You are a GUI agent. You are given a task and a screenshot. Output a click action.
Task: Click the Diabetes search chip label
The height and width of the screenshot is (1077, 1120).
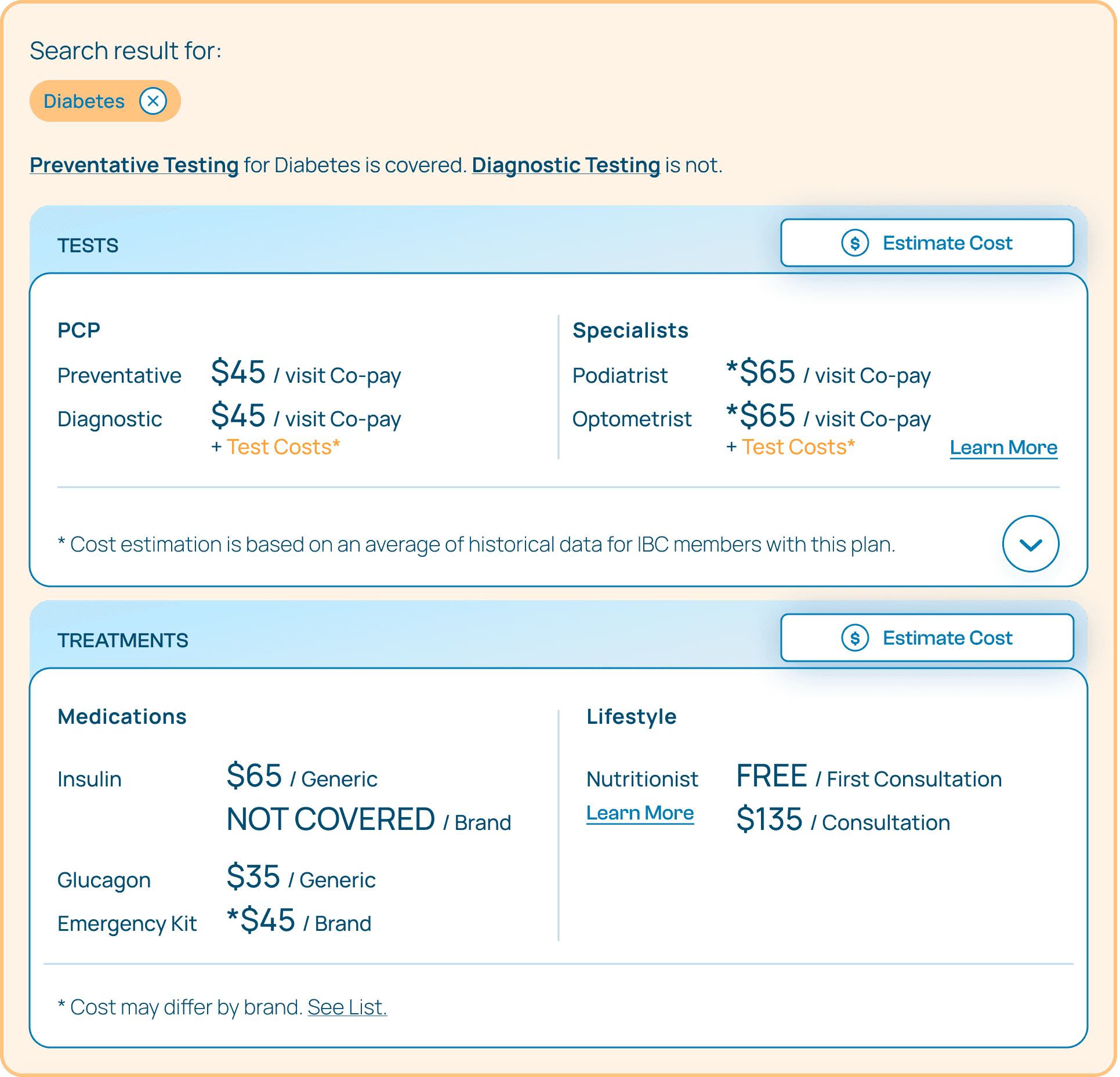point(84,101)
